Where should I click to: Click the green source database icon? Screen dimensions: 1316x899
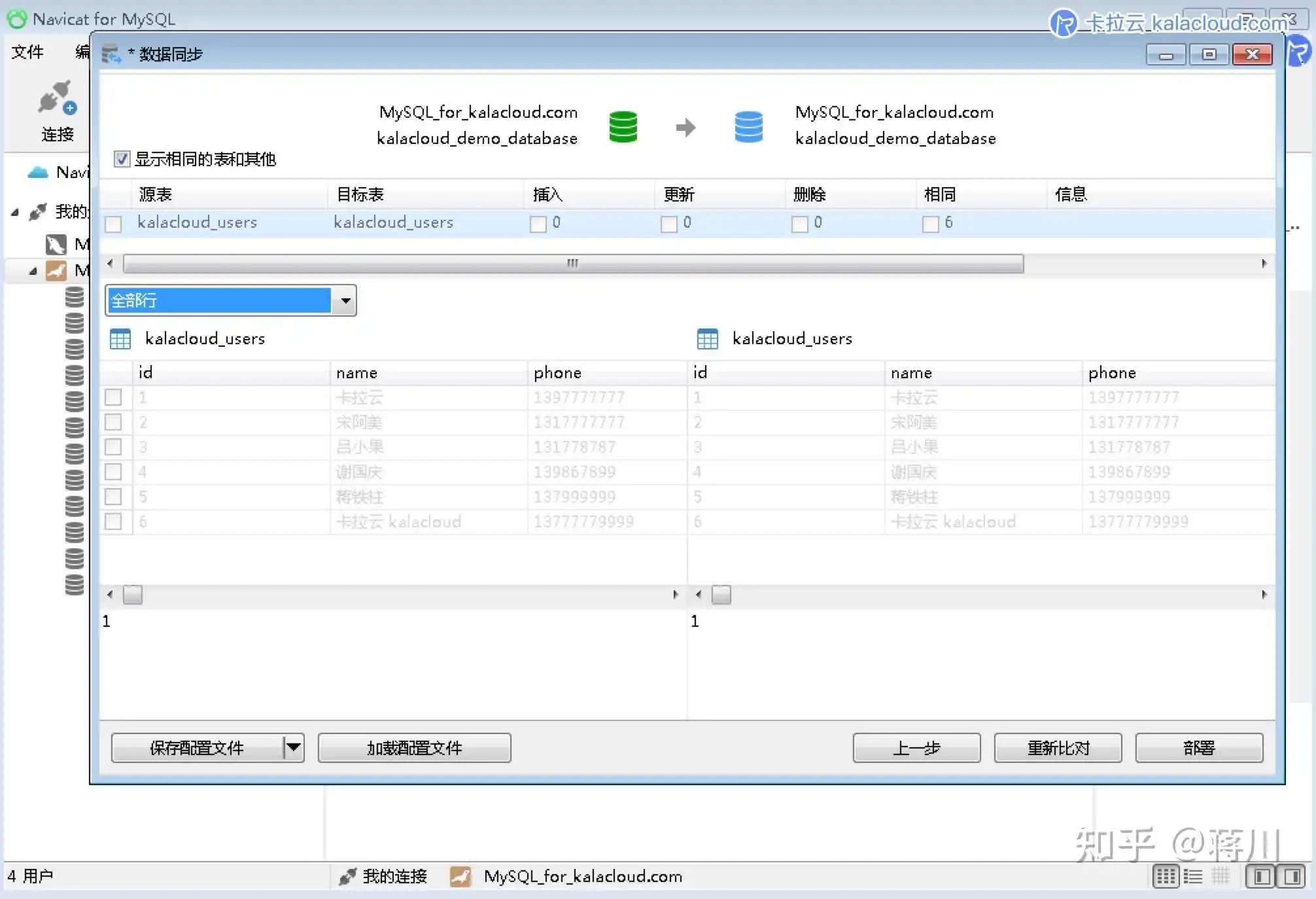pyautogui.click(x=623, y=126)
